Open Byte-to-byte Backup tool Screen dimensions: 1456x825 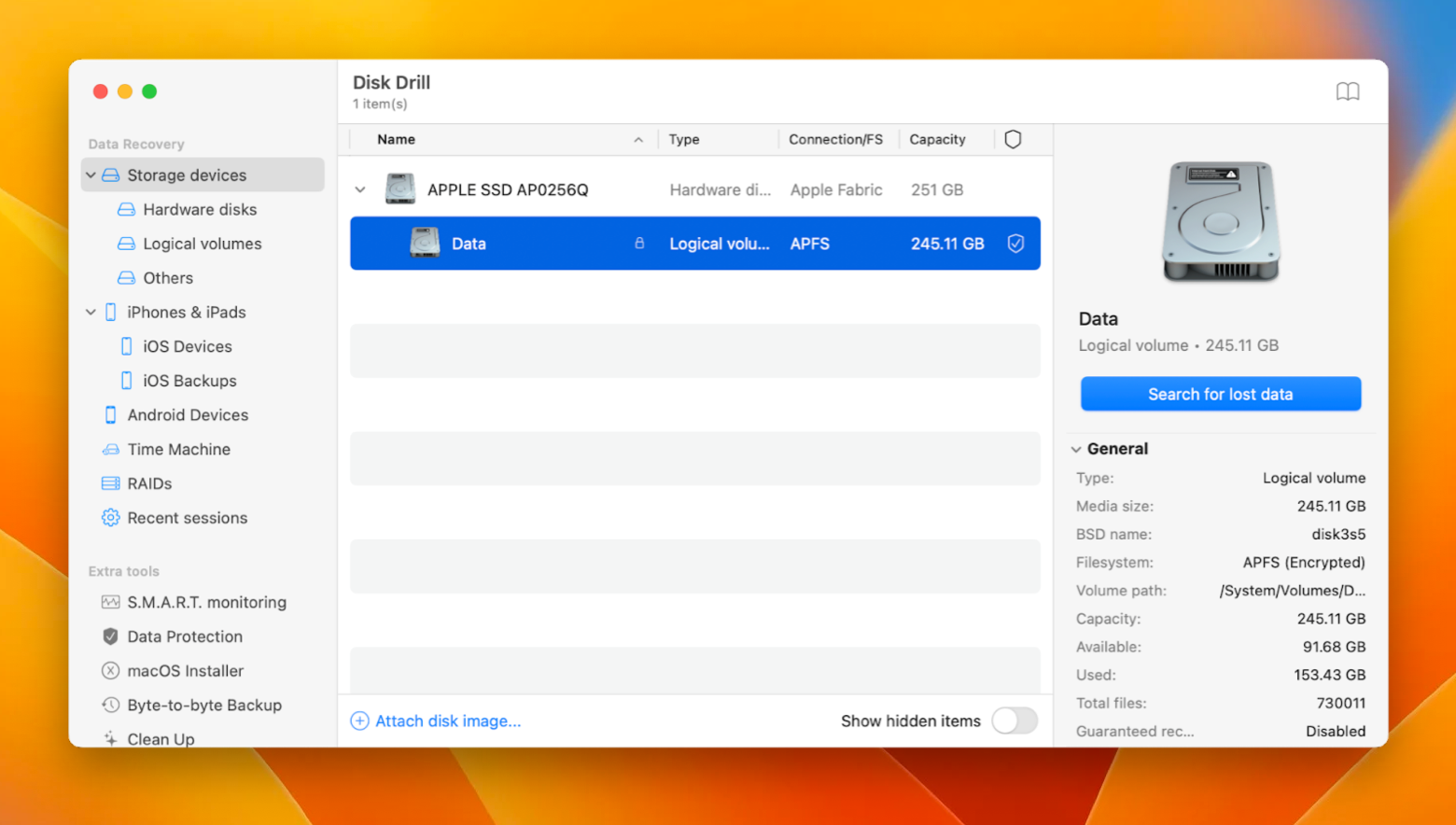click(204, 705)
